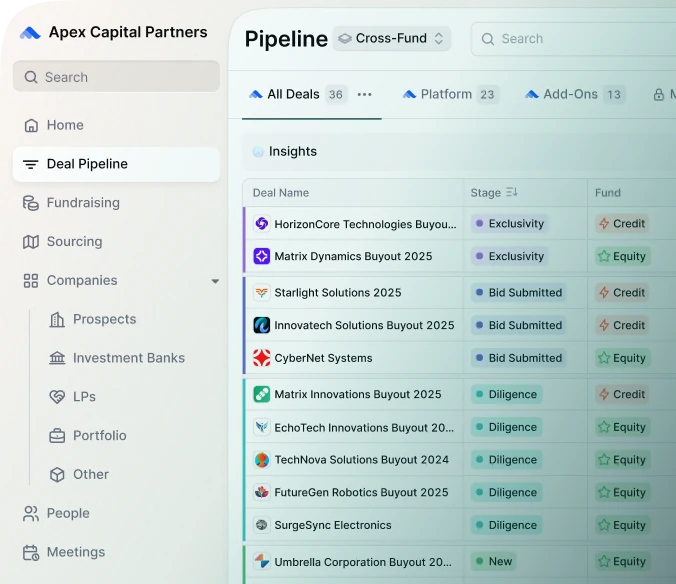Click the Diligence stage for Matrix Innovations
The image size is (676, 584).
(506, 394)
